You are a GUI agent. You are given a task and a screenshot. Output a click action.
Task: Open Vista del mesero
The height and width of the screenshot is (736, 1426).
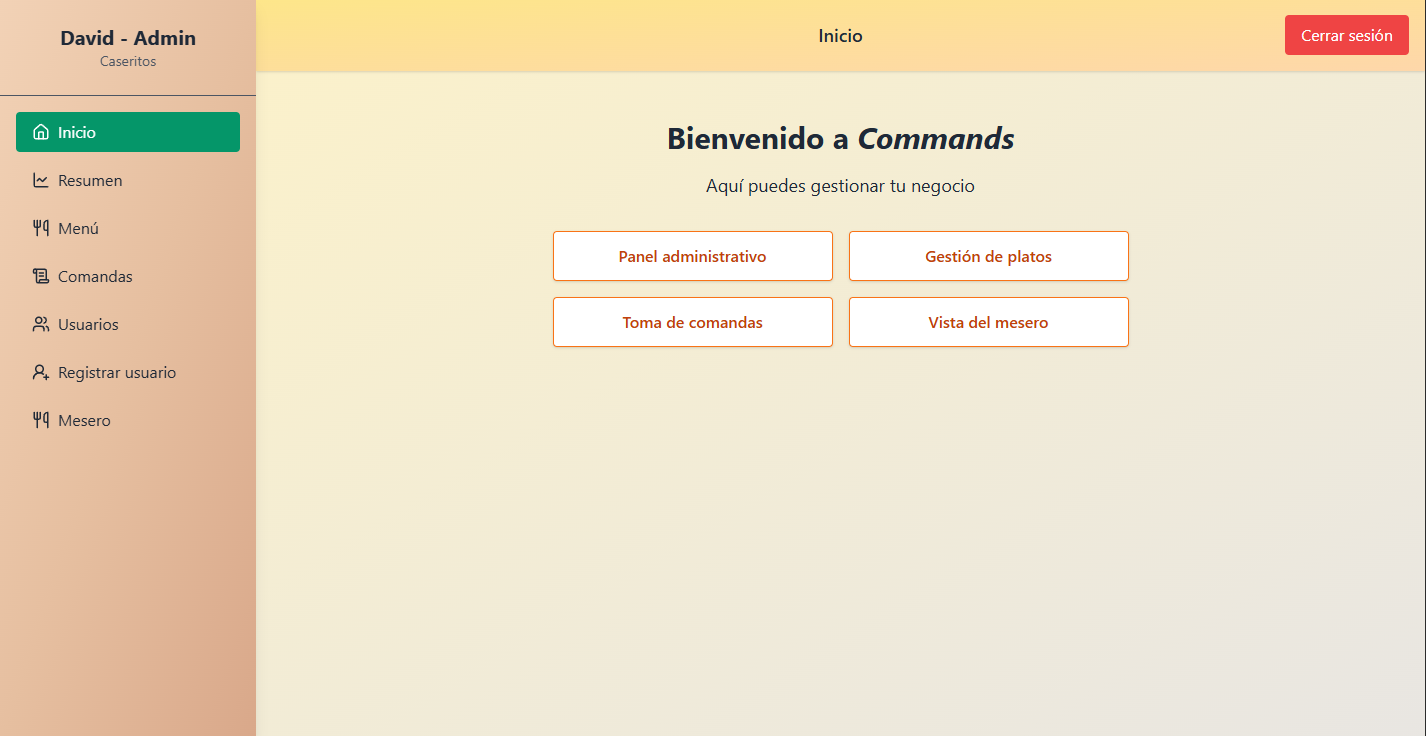[x=989, y=322]
